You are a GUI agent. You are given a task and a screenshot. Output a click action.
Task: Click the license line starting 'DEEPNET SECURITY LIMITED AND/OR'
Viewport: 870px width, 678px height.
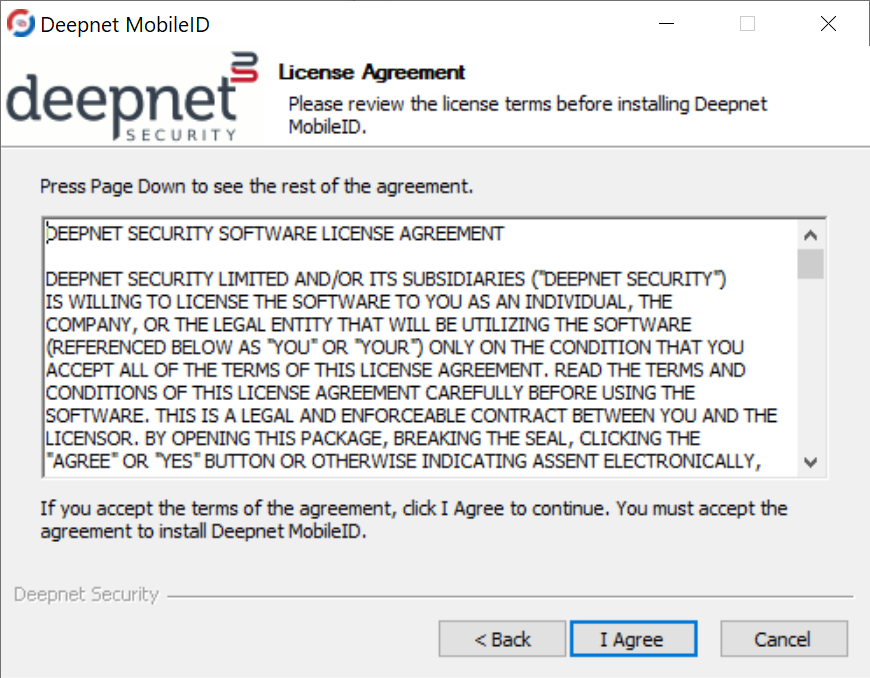pos(386,279)
